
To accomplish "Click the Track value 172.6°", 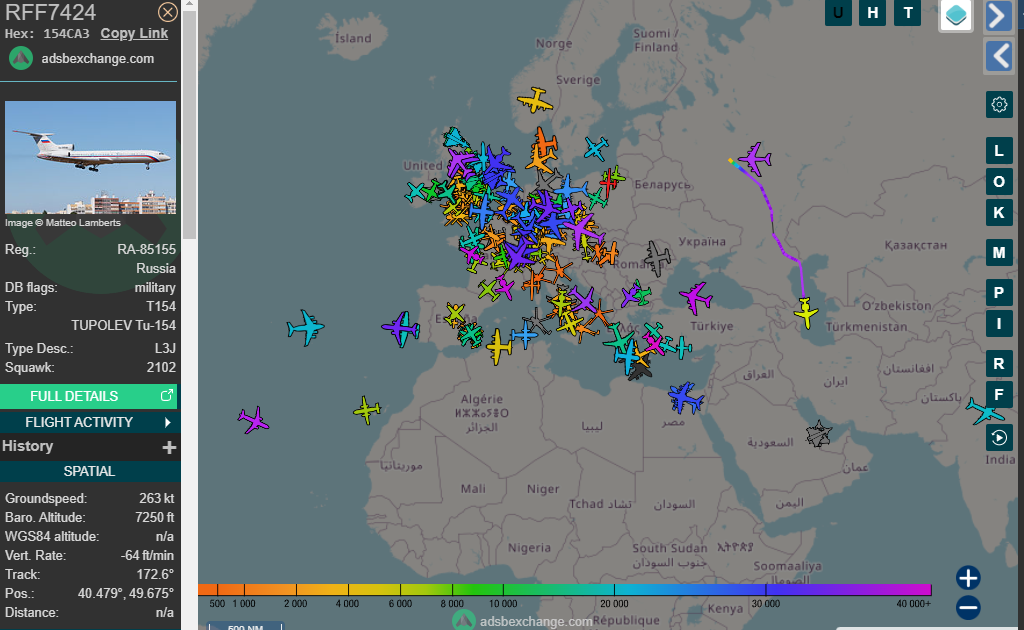I will (x=154, y=575).
